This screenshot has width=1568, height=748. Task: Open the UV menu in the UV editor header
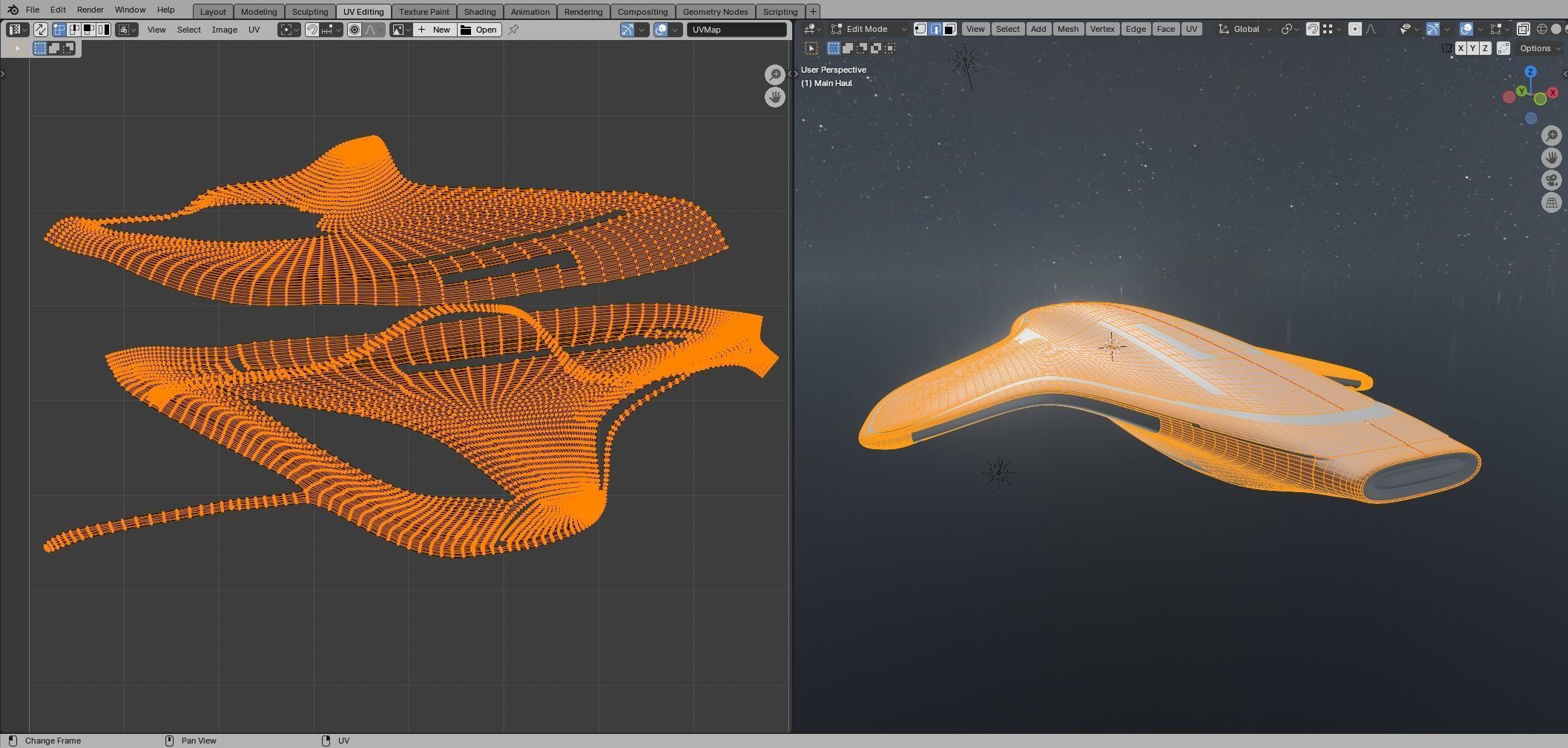[x=254, y=30]
